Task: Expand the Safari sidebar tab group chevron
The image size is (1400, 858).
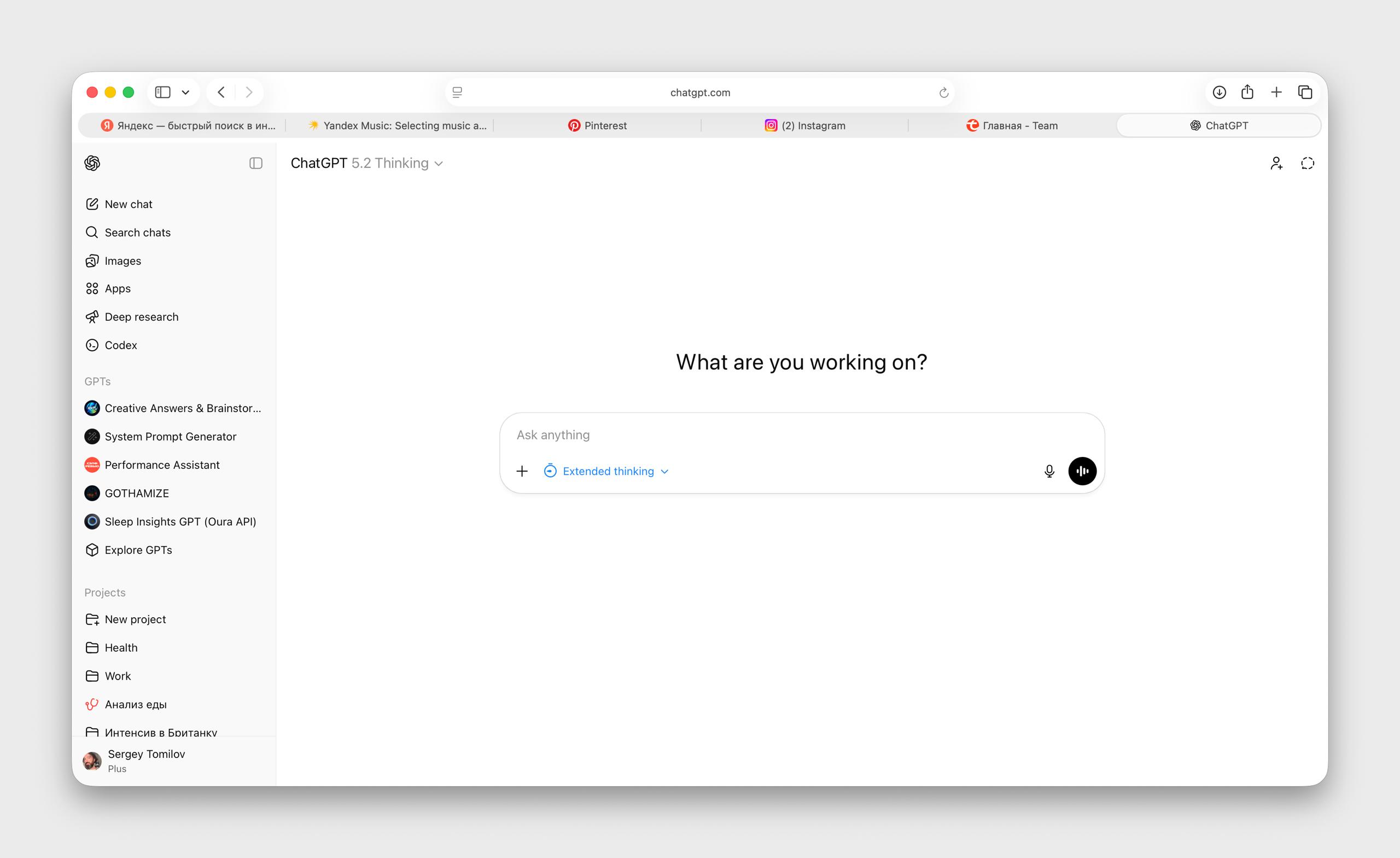Action: click(x=185, y=92)
